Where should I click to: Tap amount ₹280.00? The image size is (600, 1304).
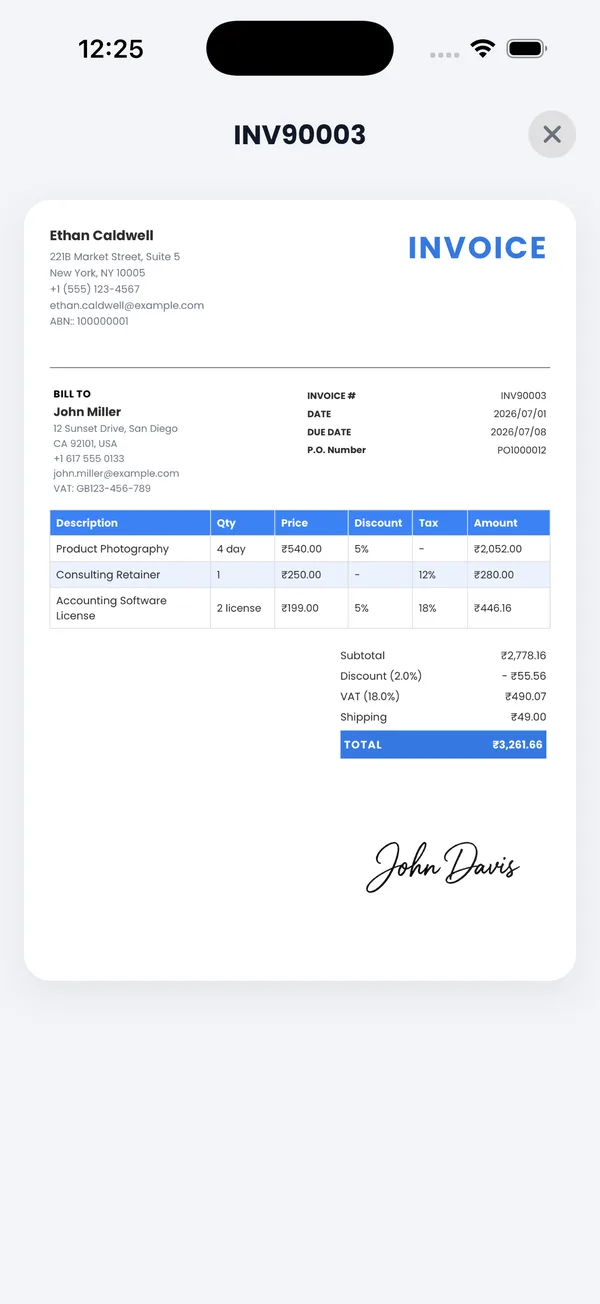[x=494, y=575]
